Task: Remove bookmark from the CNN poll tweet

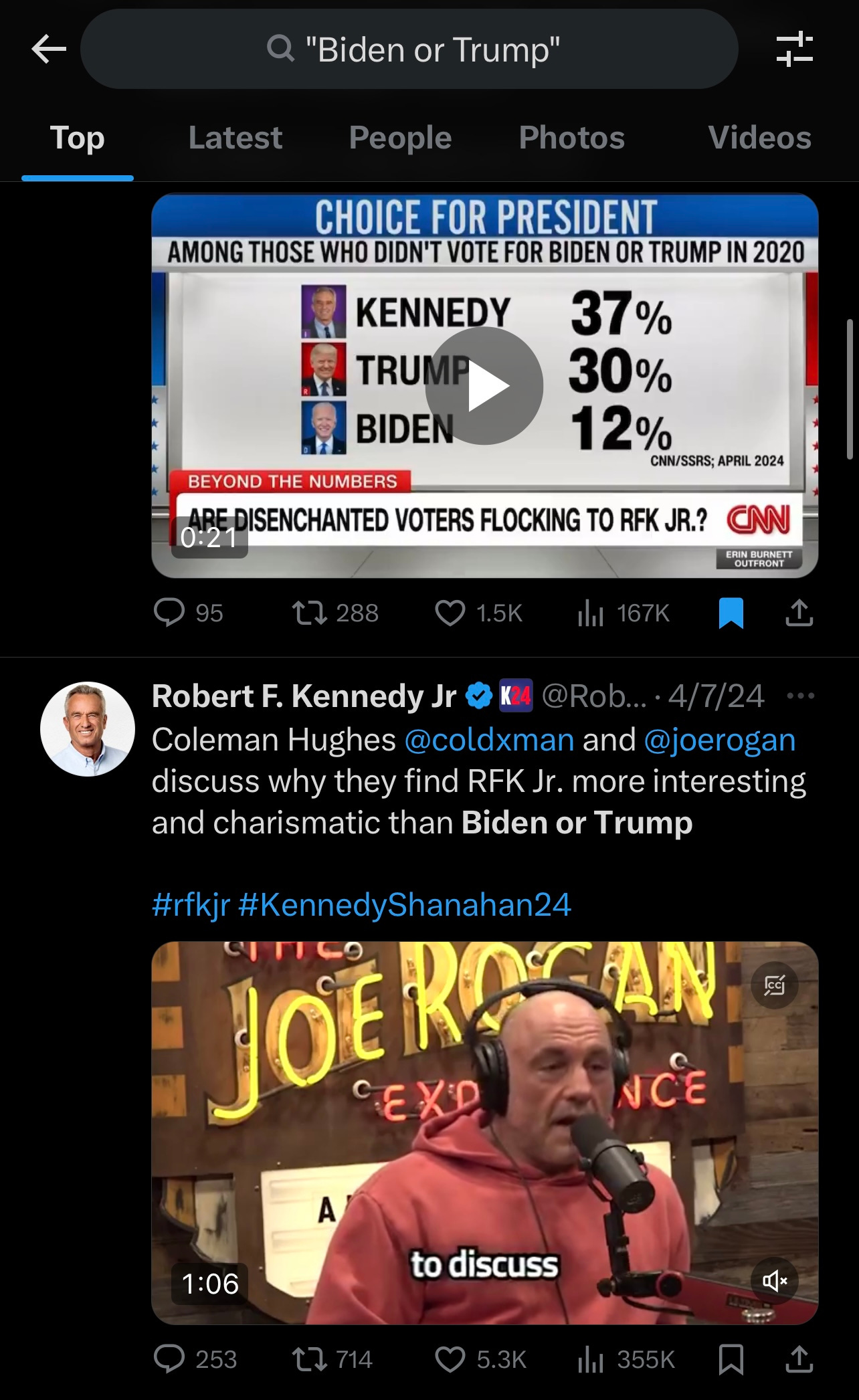Action: coord(731,613)
